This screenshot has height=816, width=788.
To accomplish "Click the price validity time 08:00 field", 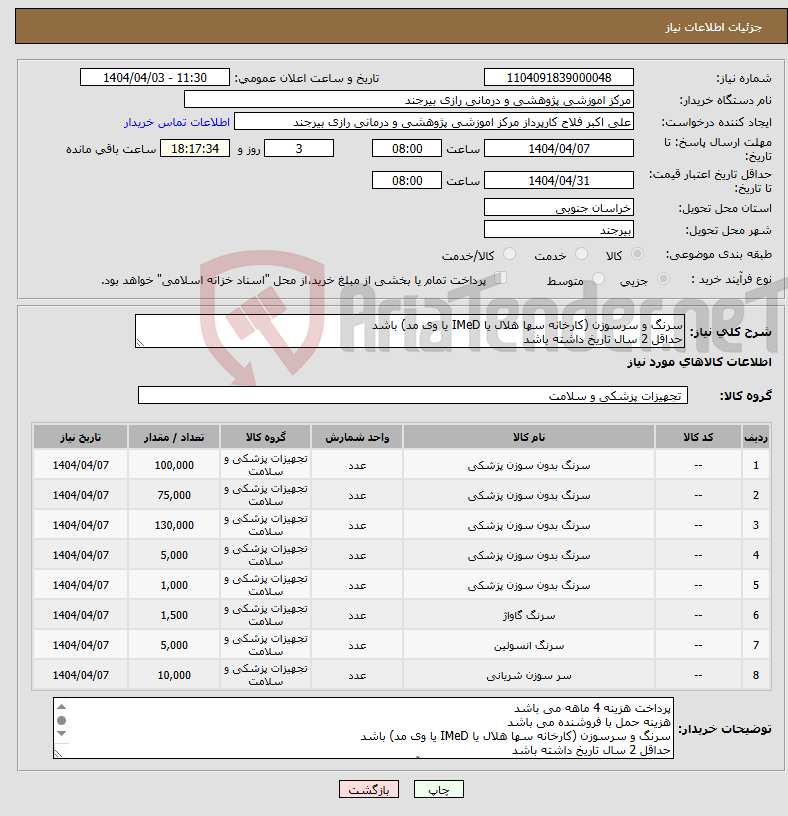I will point(406,181).
